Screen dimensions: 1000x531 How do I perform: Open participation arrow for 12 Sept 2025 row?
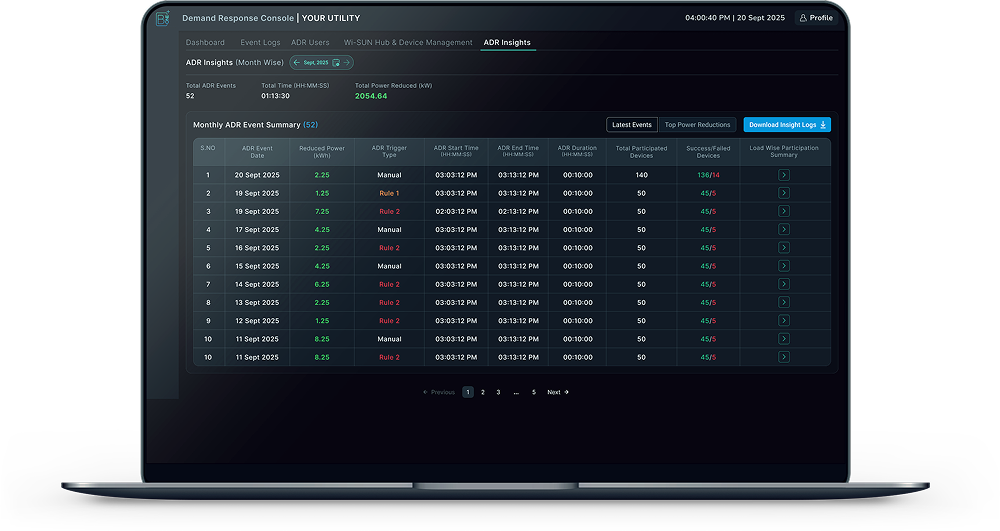click(x=784, y=321)
